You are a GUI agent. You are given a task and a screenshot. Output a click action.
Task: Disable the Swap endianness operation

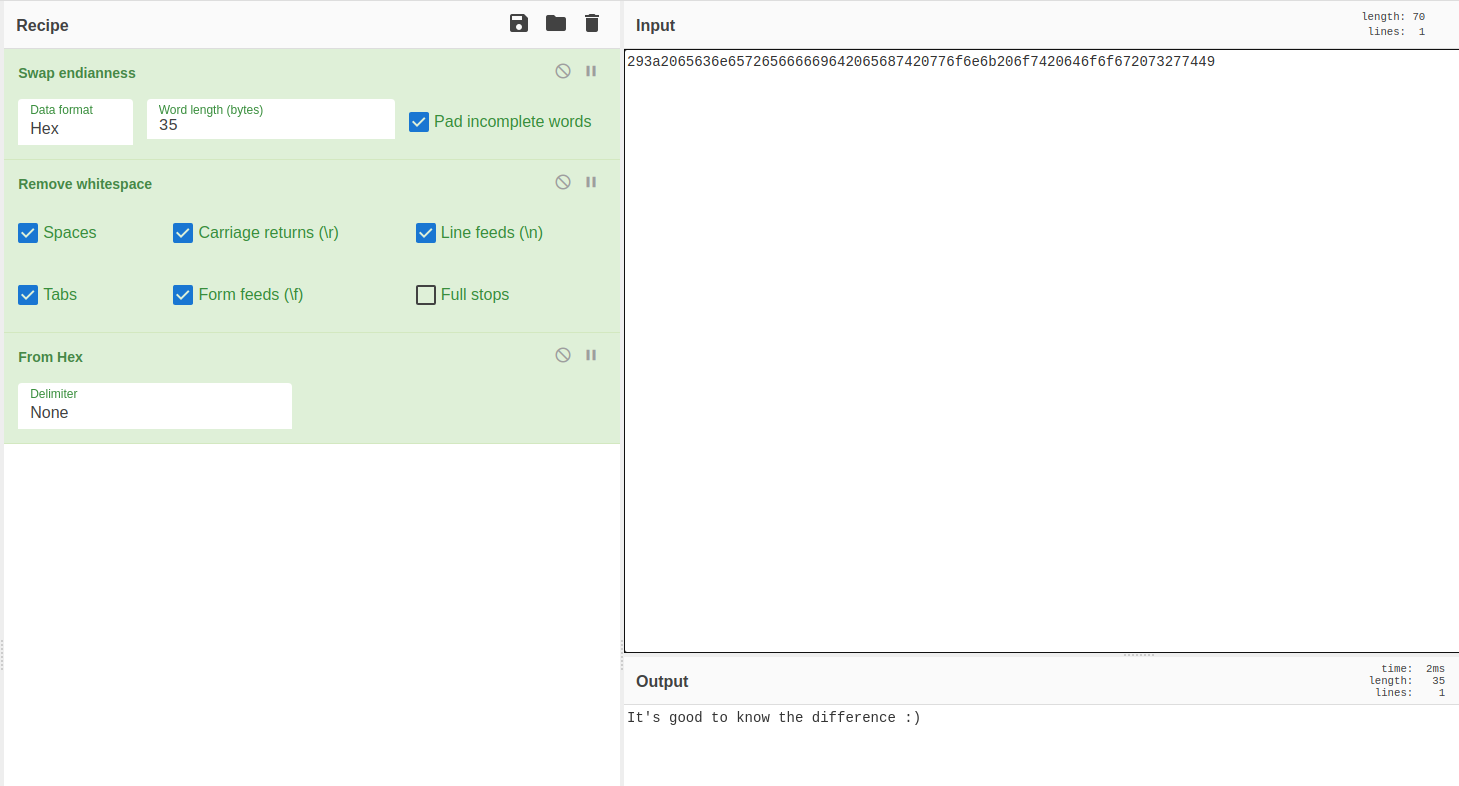pos(563,71)
